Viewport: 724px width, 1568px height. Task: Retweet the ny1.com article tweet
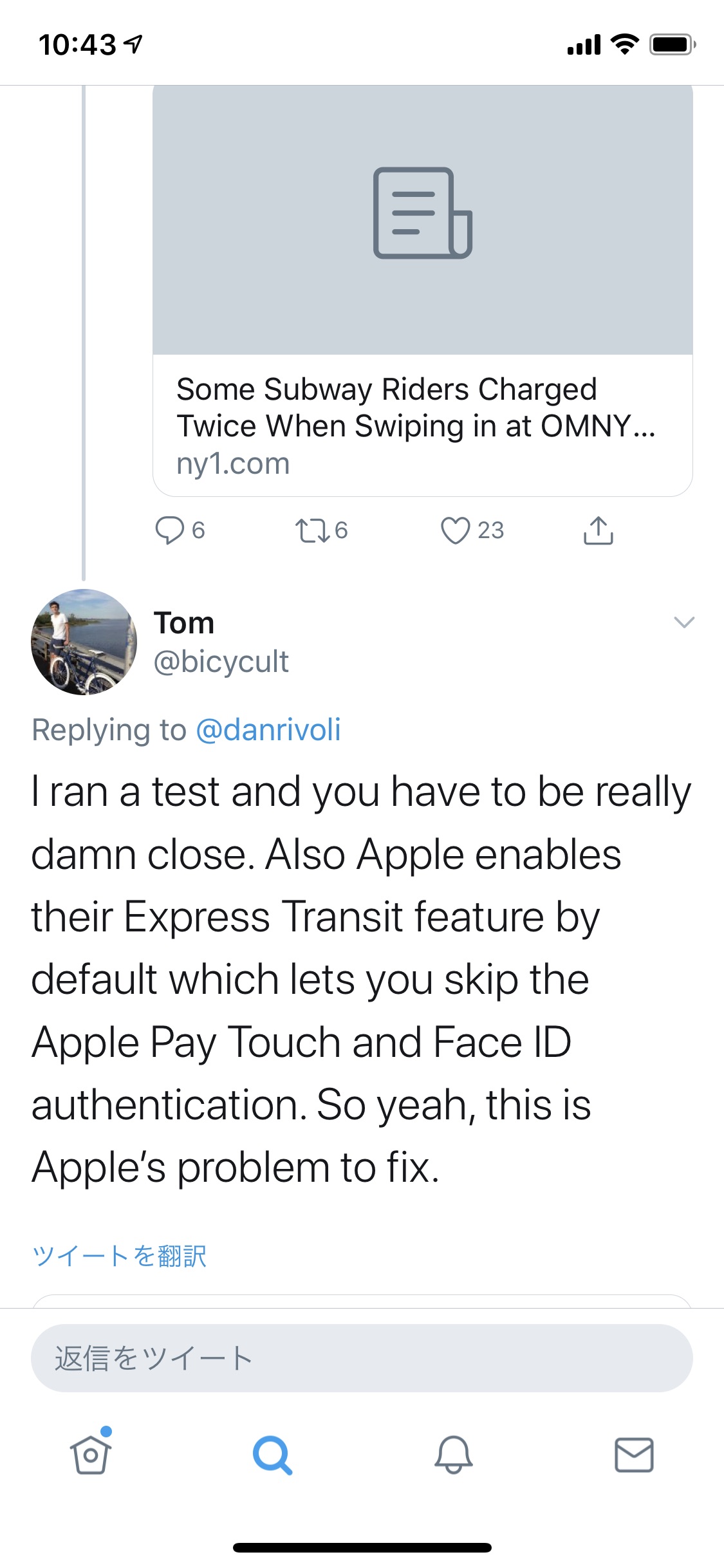tap(312, 531)
